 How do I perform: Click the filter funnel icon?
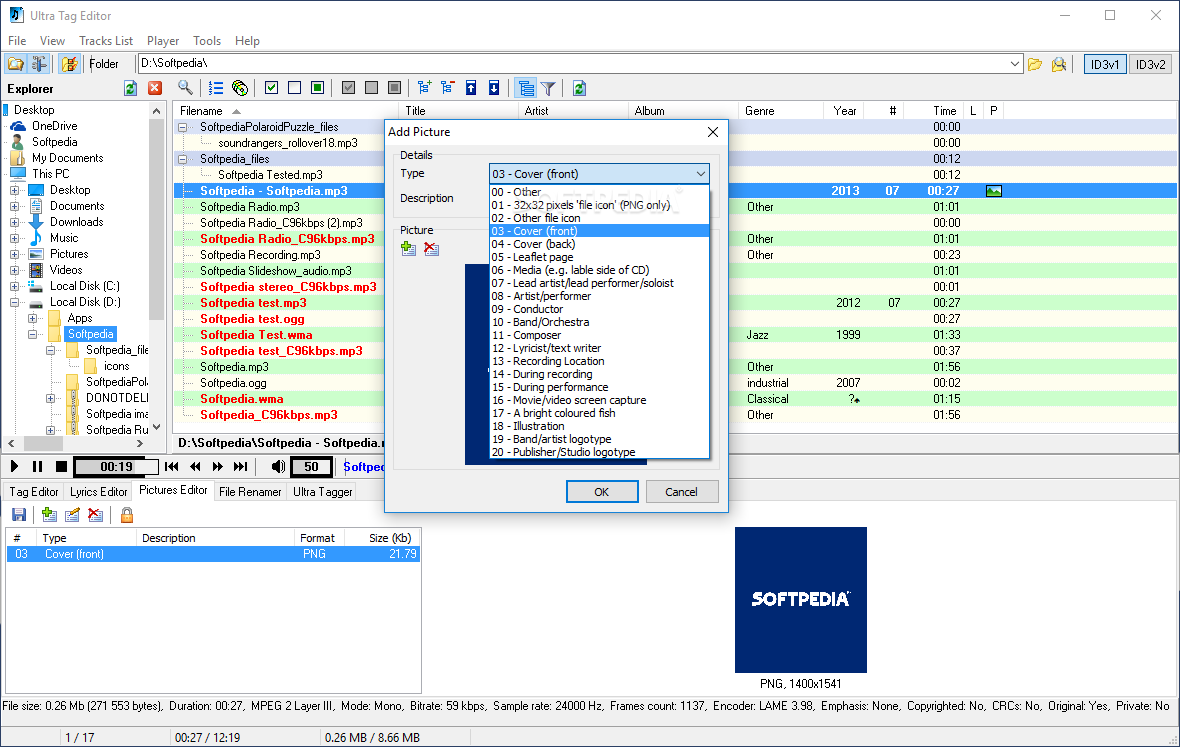[x=549, y=88]
